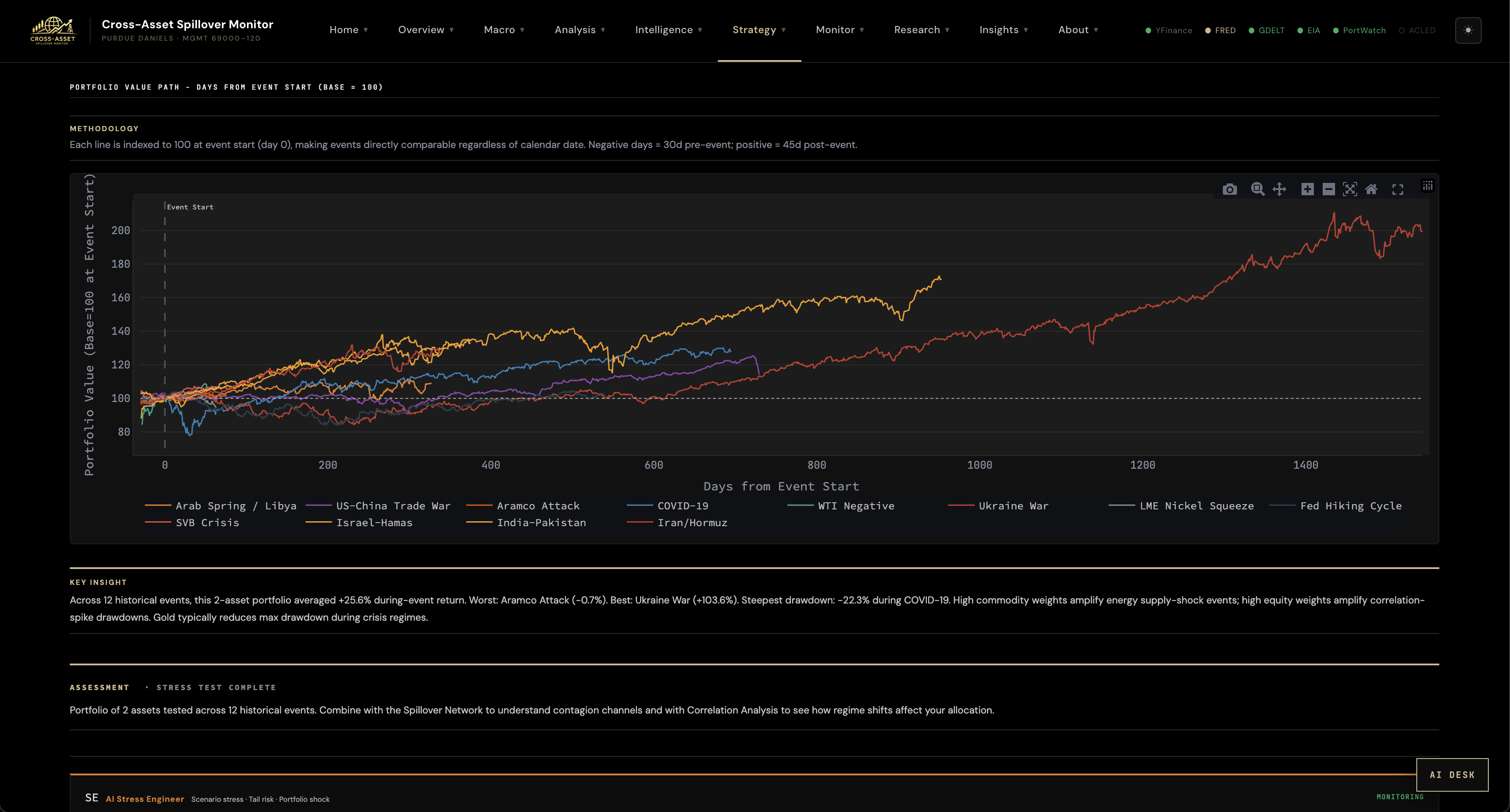This screenshot has height=812, width=1510.
Task: Open the Analysis dropdown menu
Action: 580,30
